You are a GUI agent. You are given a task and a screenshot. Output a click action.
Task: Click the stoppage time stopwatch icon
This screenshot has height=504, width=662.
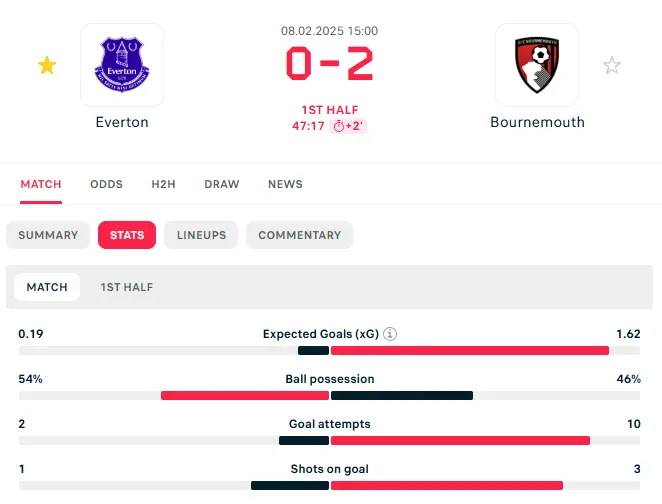[338, 126]
